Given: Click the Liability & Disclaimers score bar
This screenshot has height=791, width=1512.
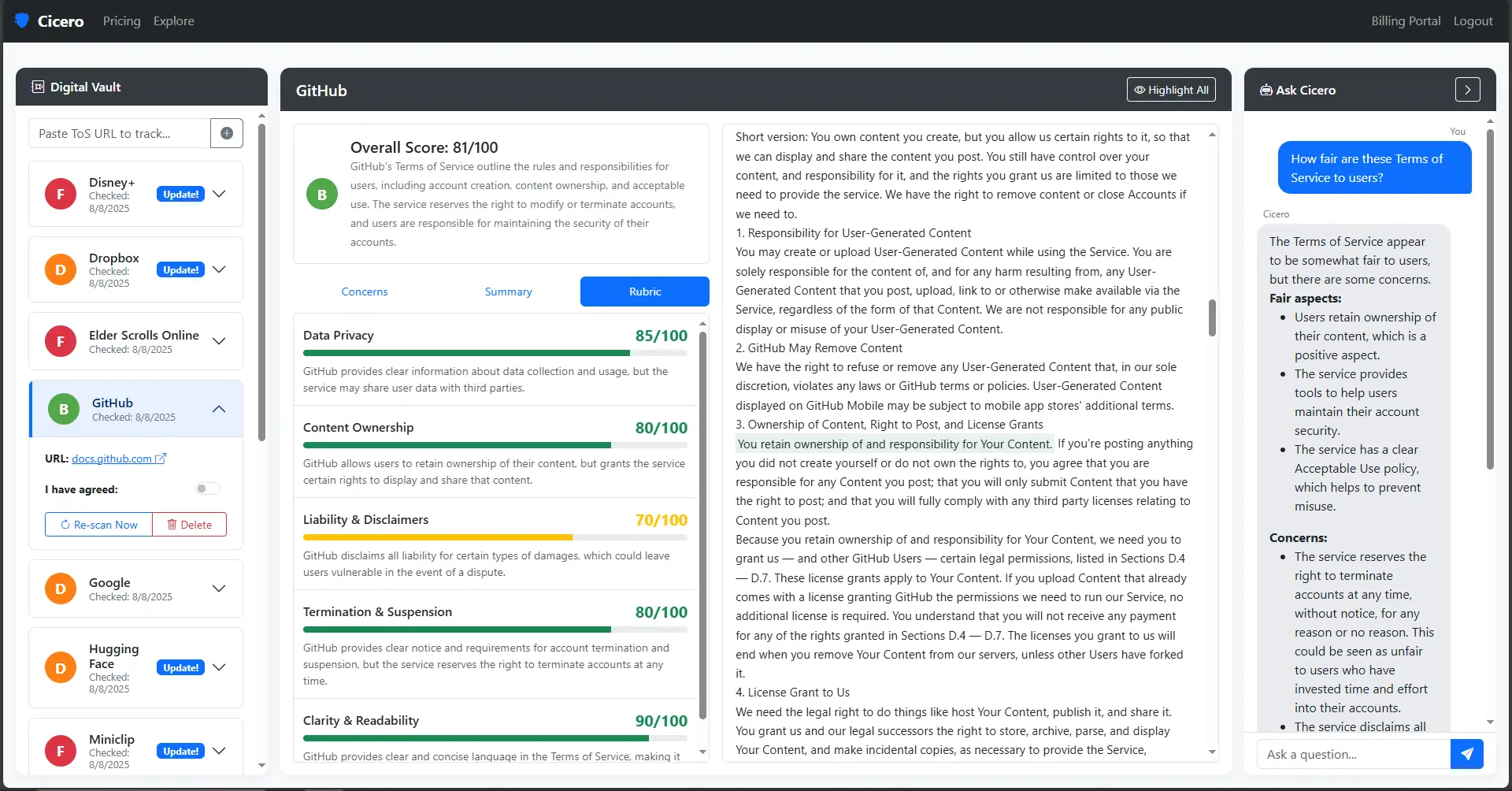Looking at the screenshot, I should pyautogui.click(x=495, y=537).
